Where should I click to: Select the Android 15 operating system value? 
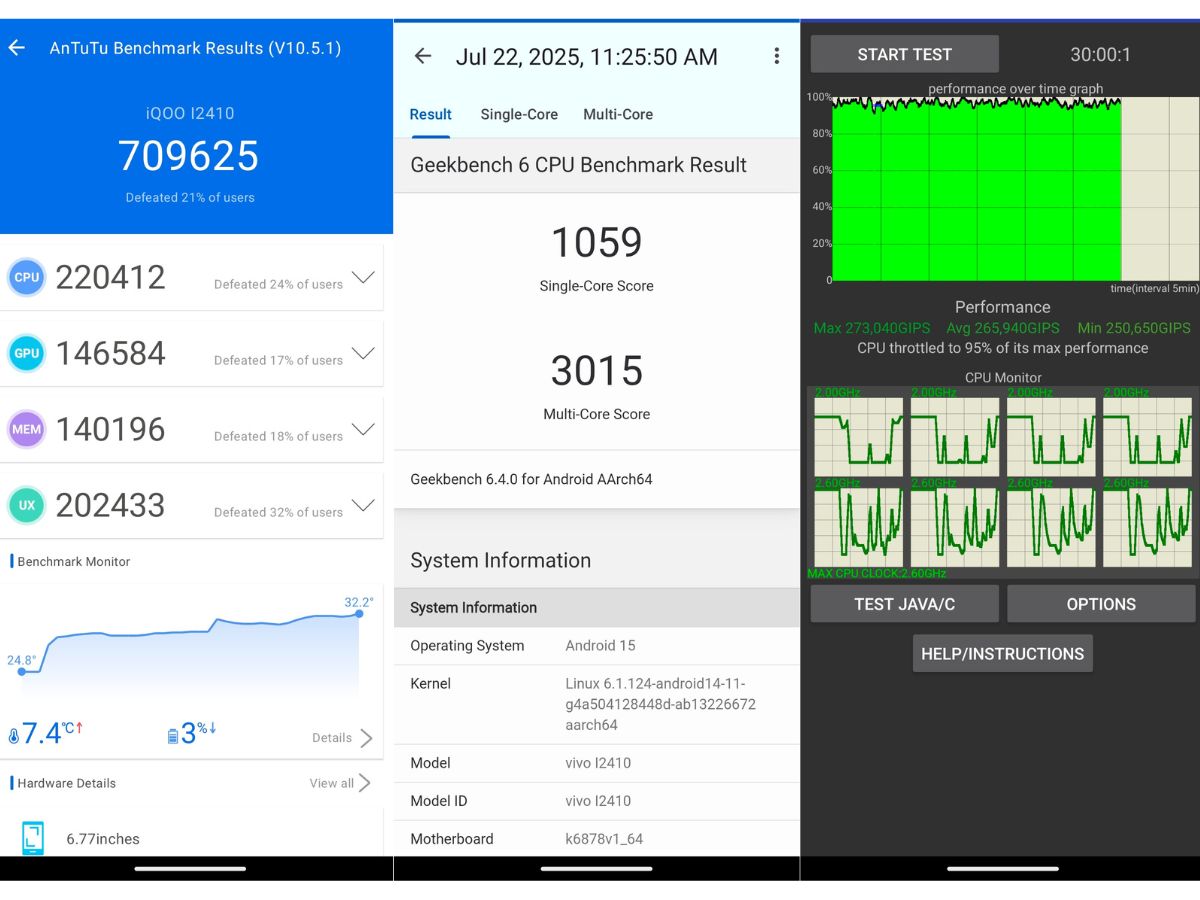(600, 645)
